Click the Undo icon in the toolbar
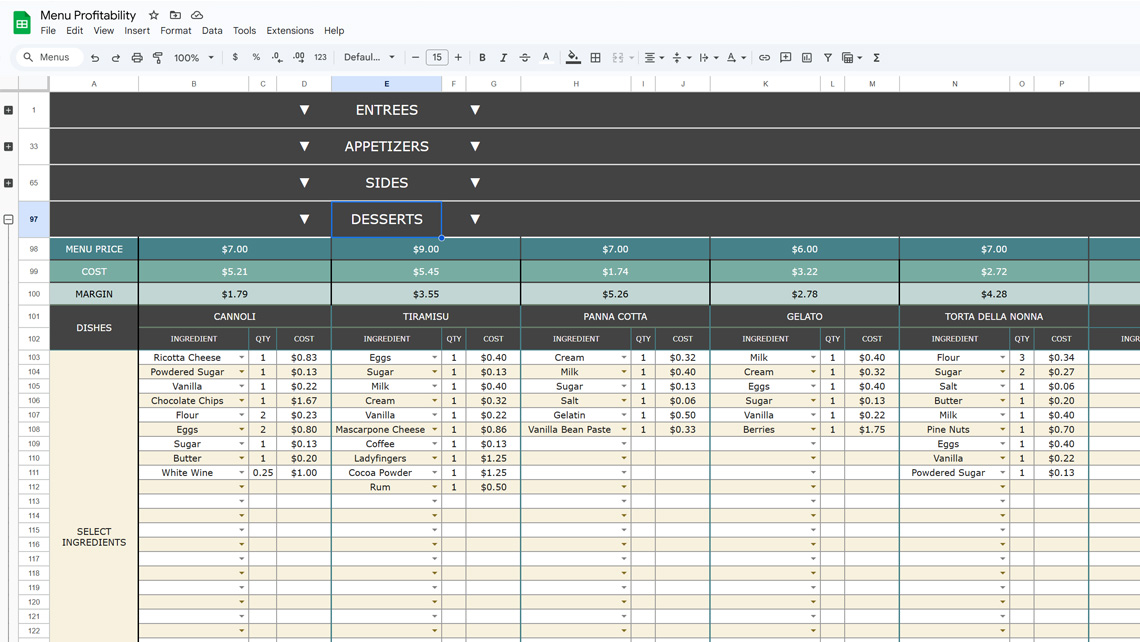 pos(95,57)
